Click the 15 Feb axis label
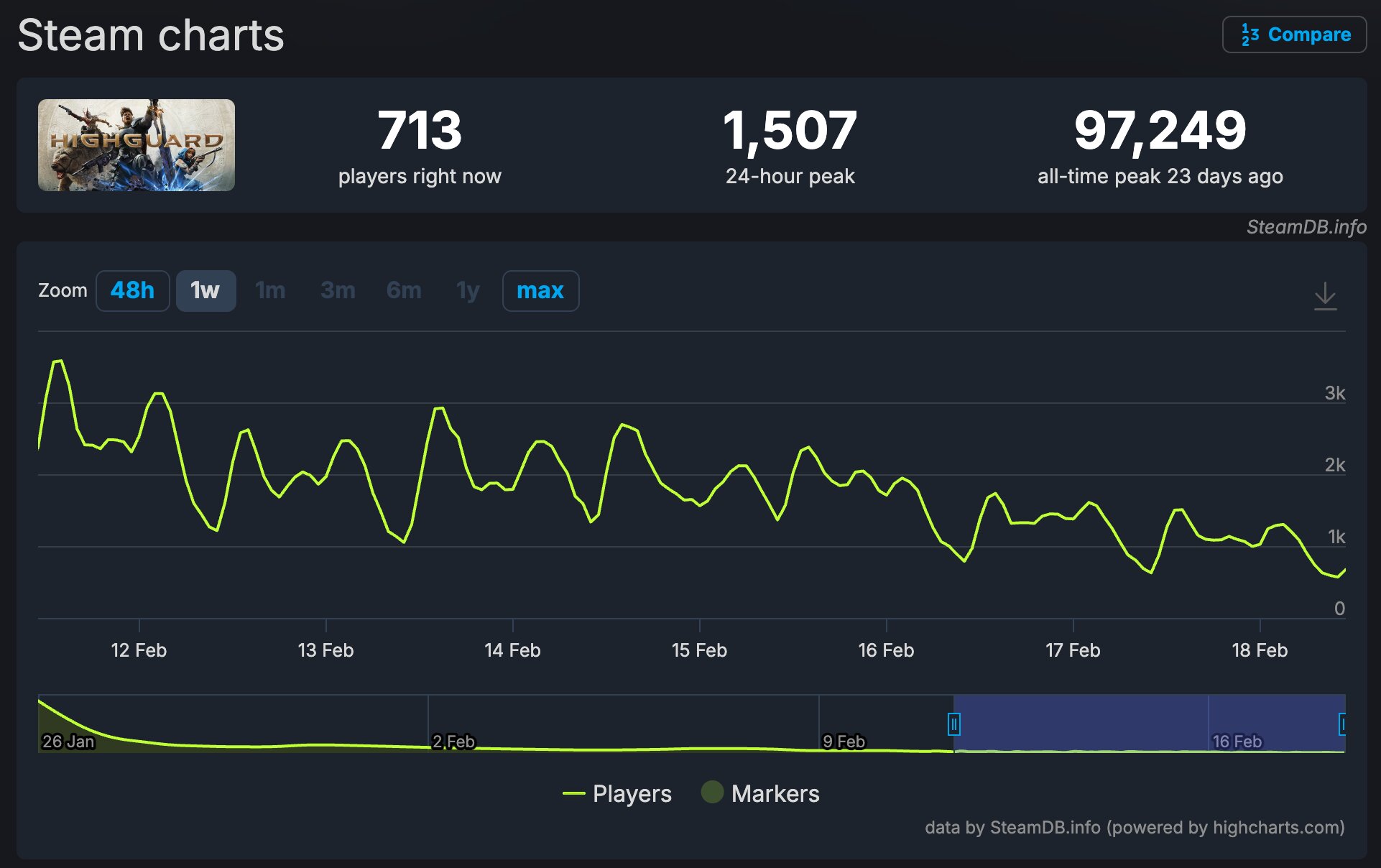1381x868 pixels. pos(699,650)
